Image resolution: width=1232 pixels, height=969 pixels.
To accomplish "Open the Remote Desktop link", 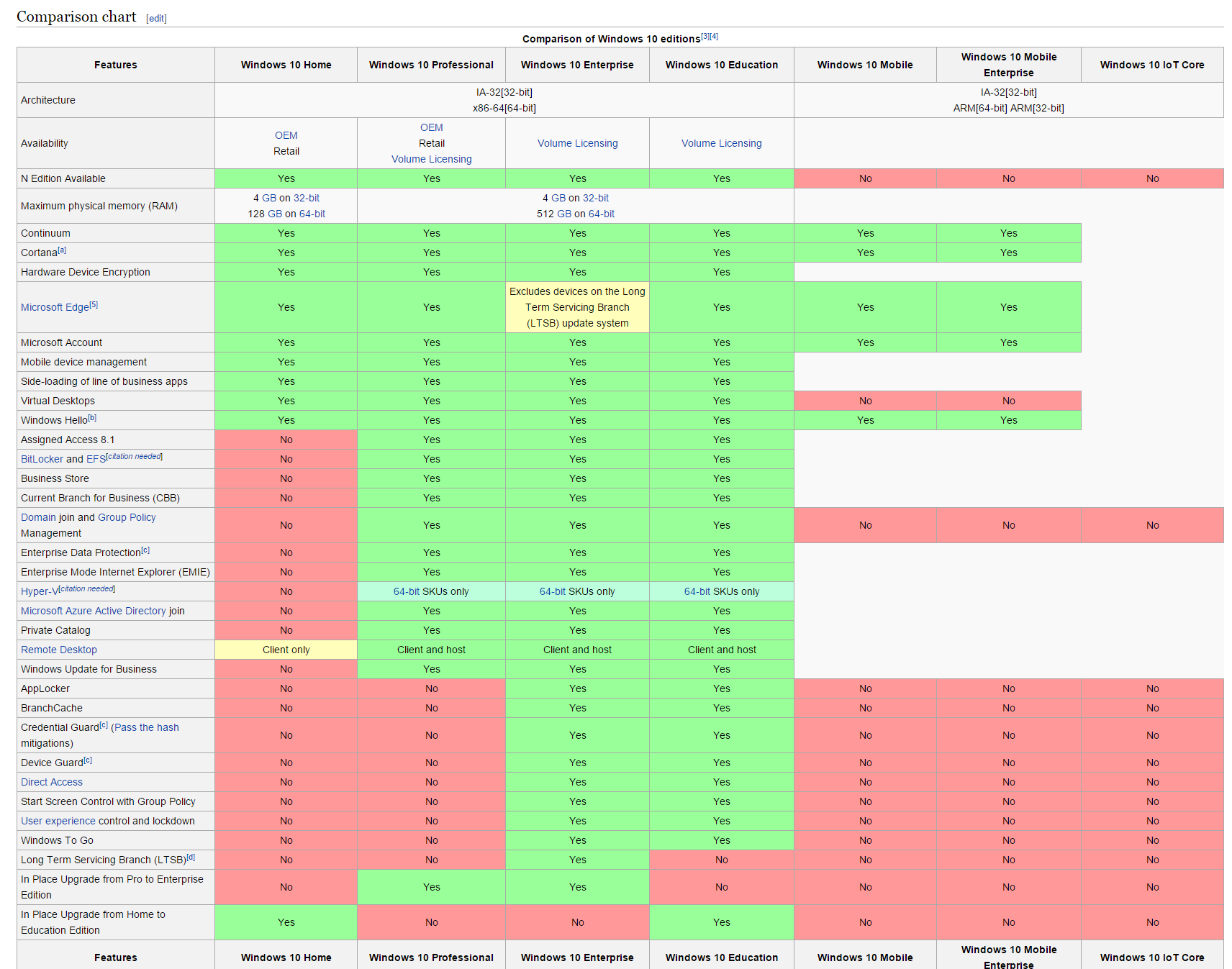I will (x=59, y=650).
